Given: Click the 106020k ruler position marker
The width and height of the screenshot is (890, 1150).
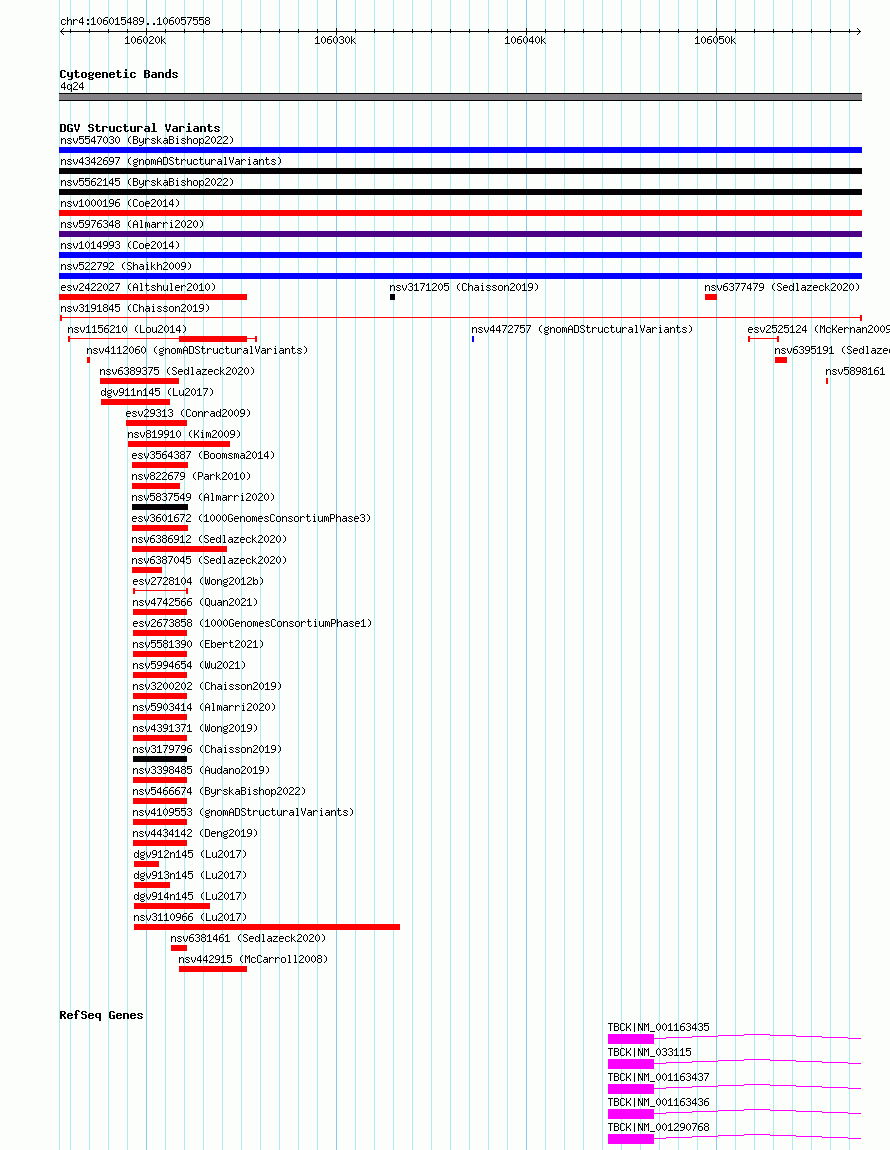Looking at the screenshot, I should point(145,40).
